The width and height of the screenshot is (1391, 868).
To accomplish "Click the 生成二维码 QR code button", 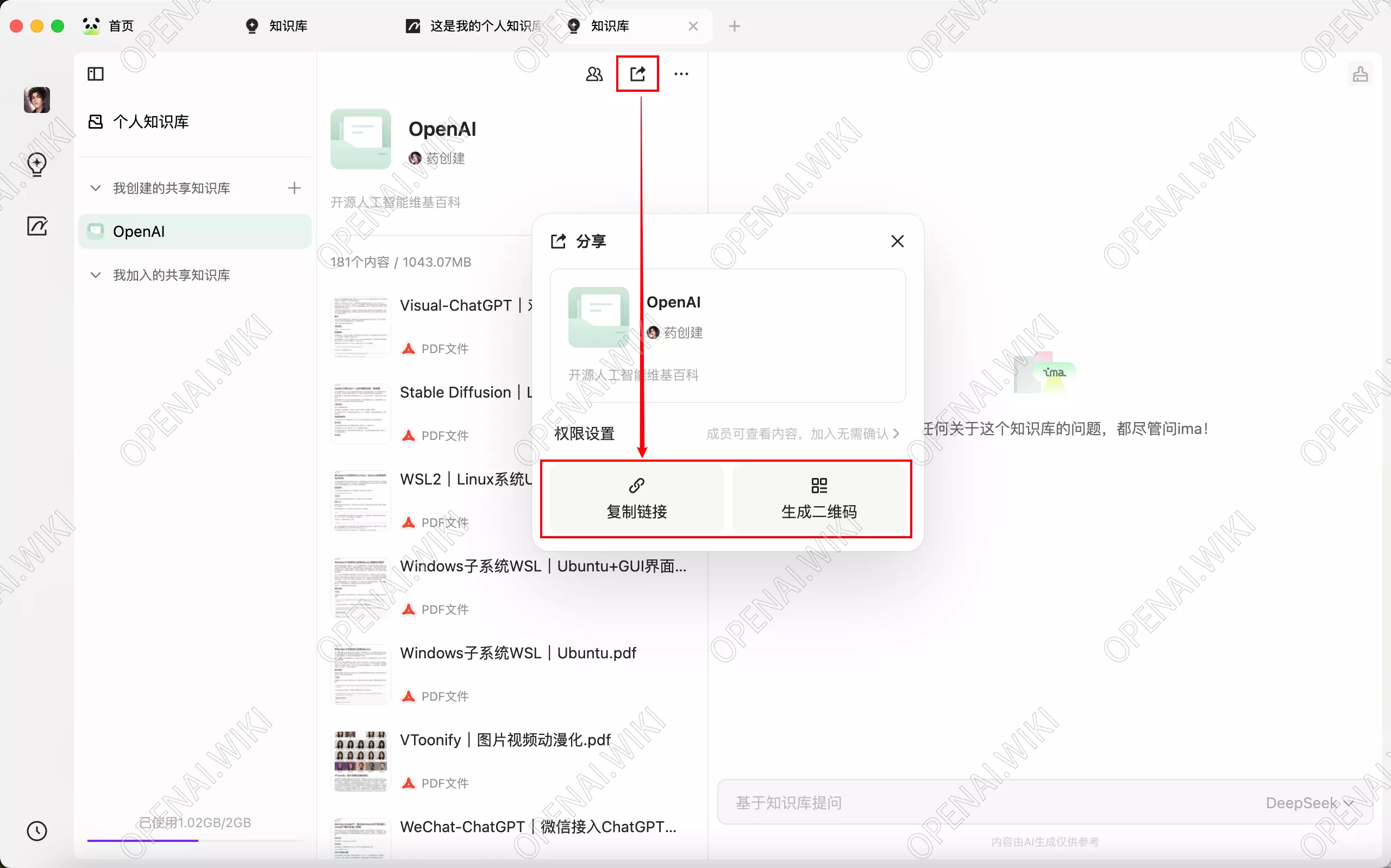I will (819, 498).
